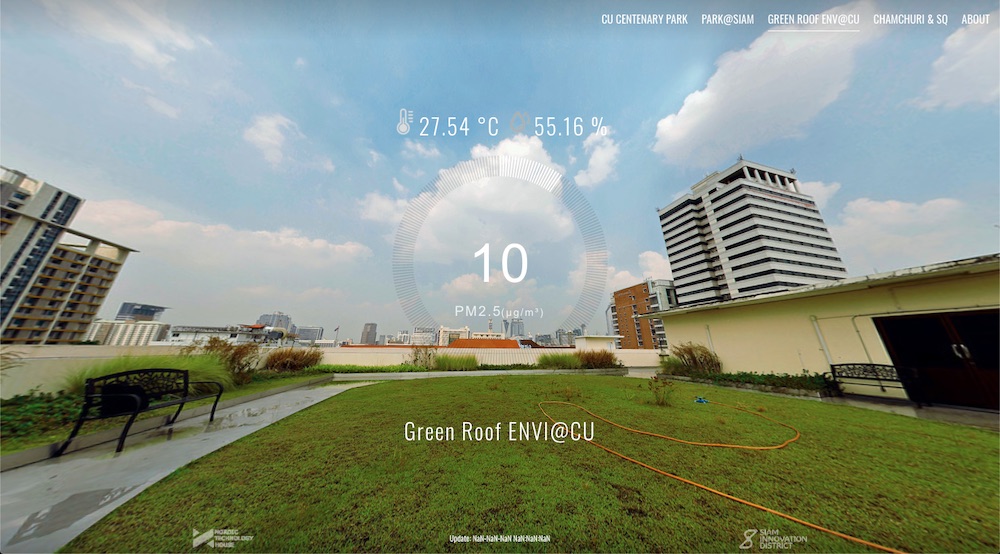Go to the Chamchuri & SQ location
Screen dimensions: 1000x554
pyautogui.click(x=910, y=19)
